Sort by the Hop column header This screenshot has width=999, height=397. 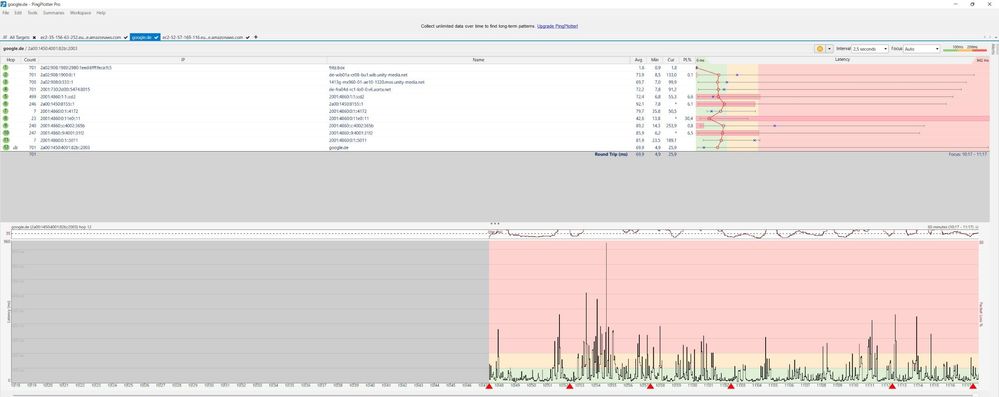[11, 60]
